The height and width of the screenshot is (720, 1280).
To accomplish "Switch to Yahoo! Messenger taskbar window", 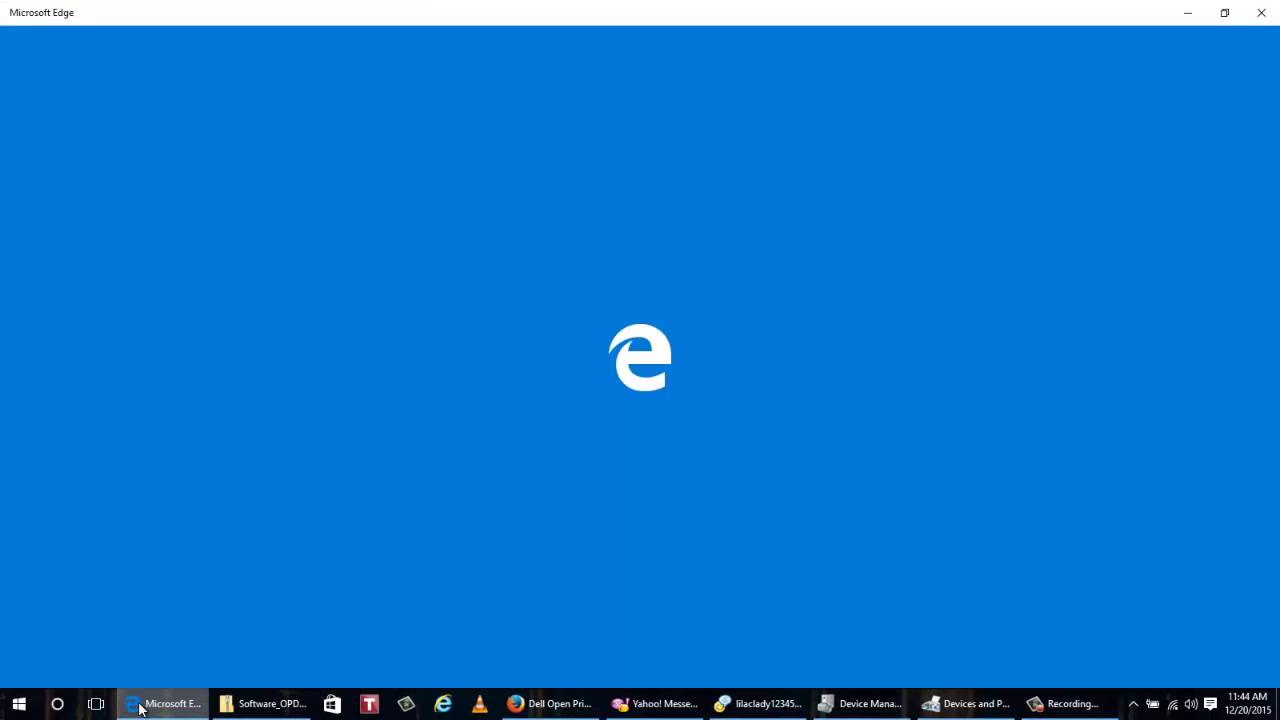I will (x=654, y=704).
